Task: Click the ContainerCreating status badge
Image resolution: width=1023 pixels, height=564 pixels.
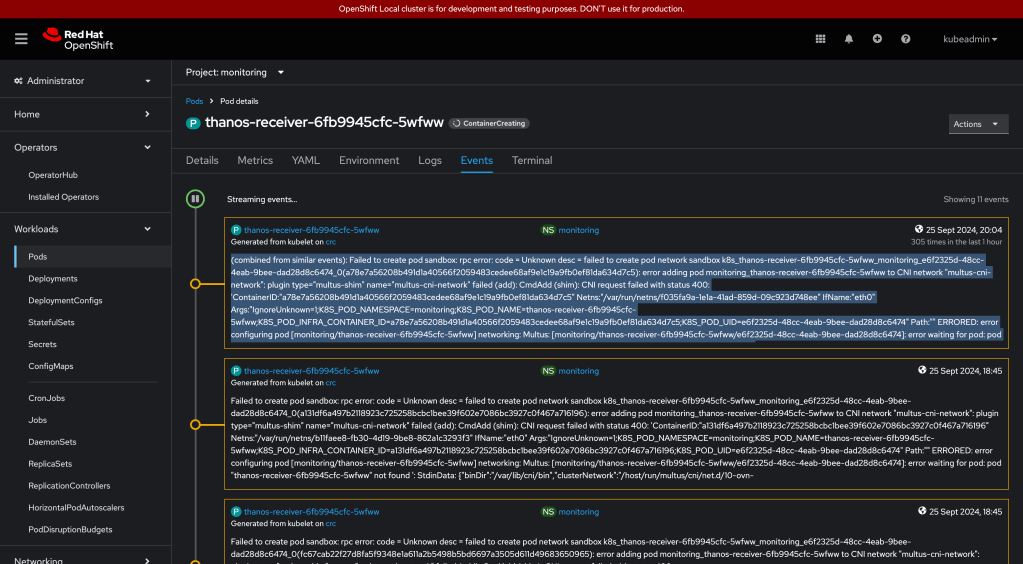Action: 489,123
